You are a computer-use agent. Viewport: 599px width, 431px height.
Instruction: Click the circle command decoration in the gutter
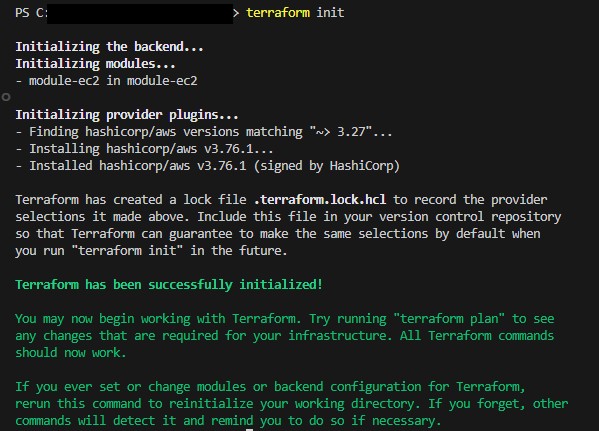pos(6,97)
